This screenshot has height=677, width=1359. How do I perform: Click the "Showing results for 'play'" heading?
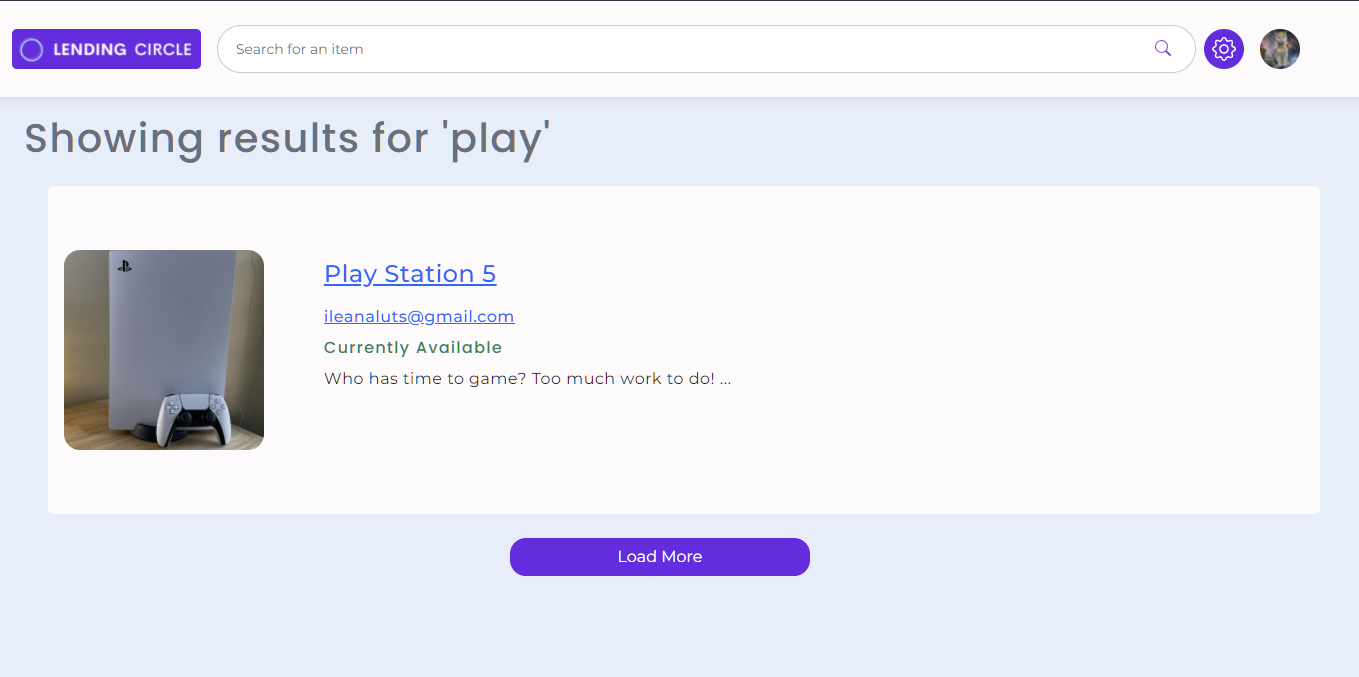[287, 138]
